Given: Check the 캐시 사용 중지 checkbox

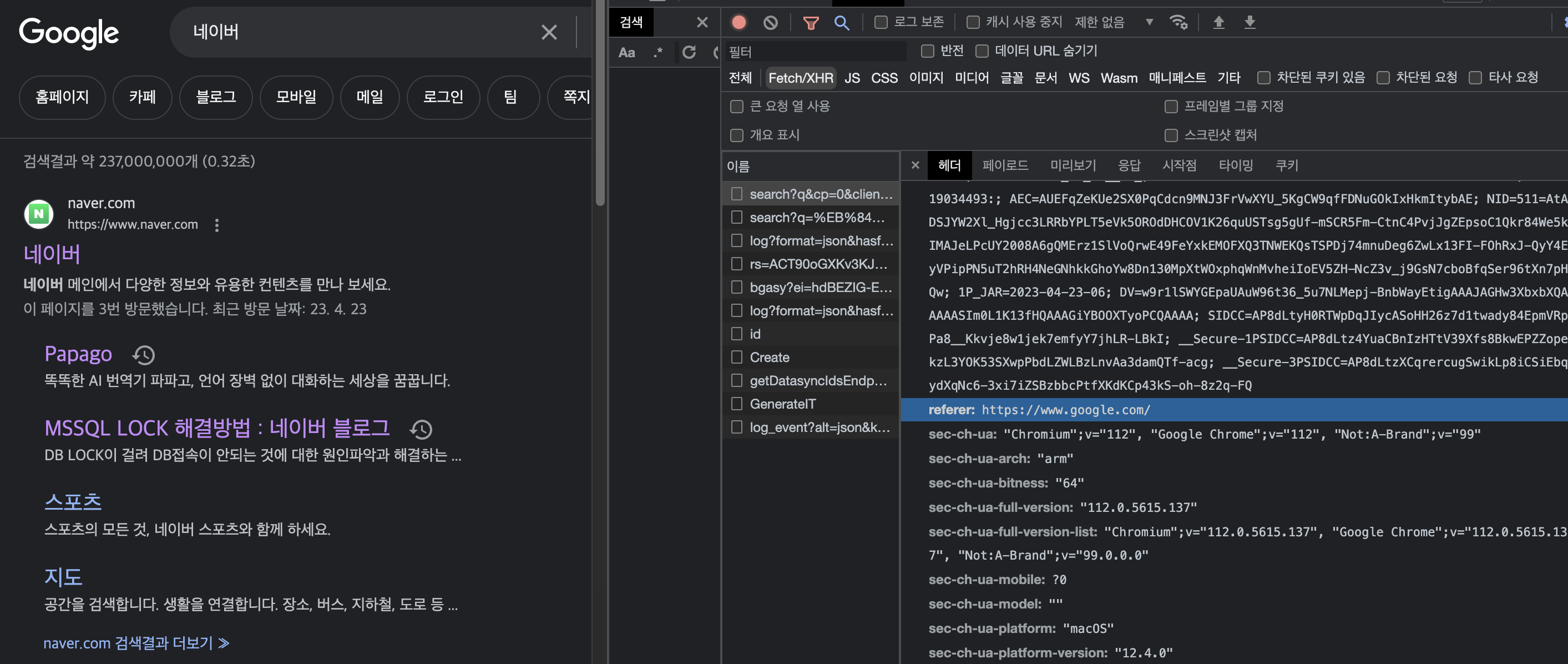Looking at the screenshot, I should [973, 23].
